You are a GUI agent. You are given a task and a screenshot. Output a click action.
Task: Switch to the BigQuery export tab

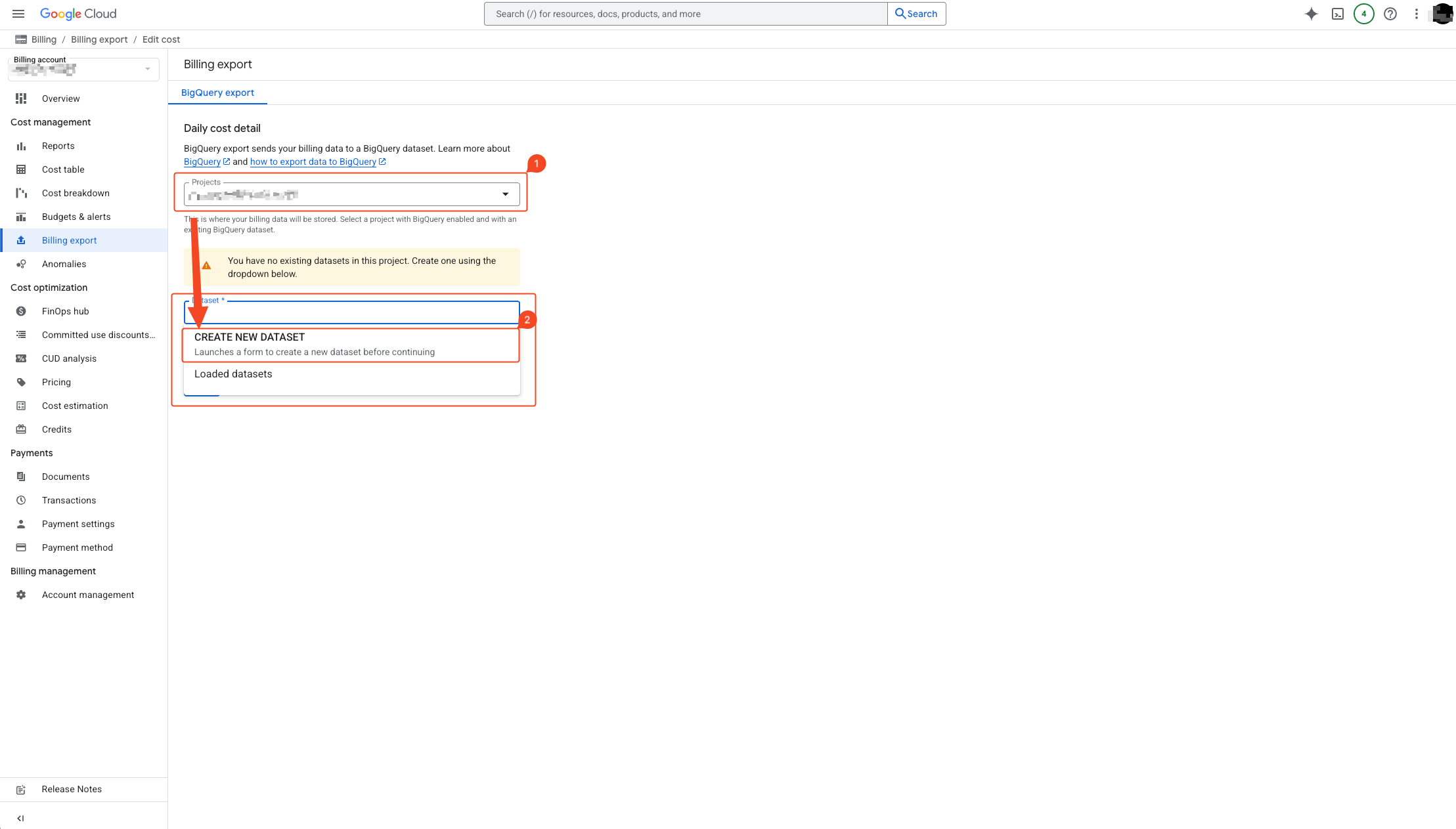pos(217,93)
